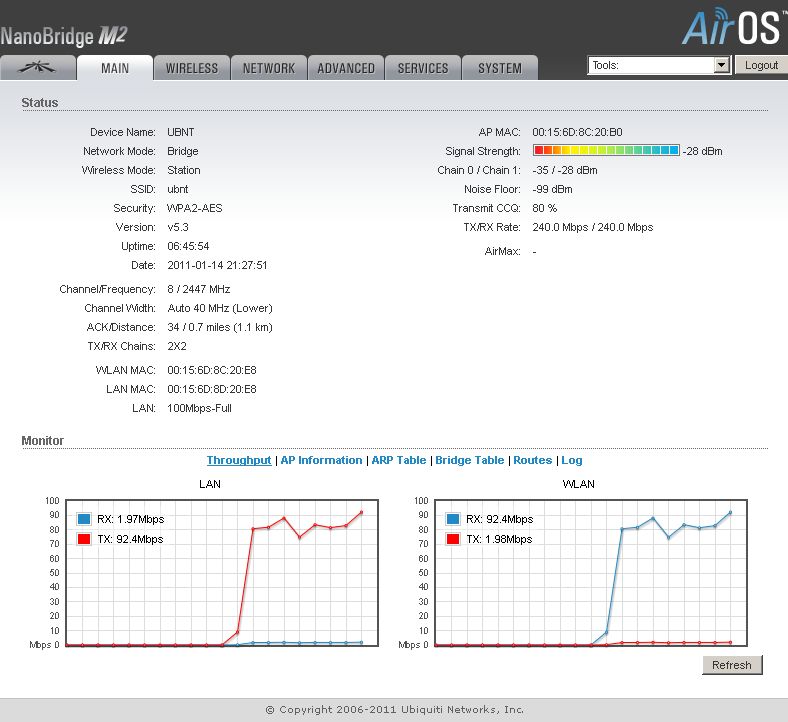Click red TX legend square in LAN graph

pos(84,539)
